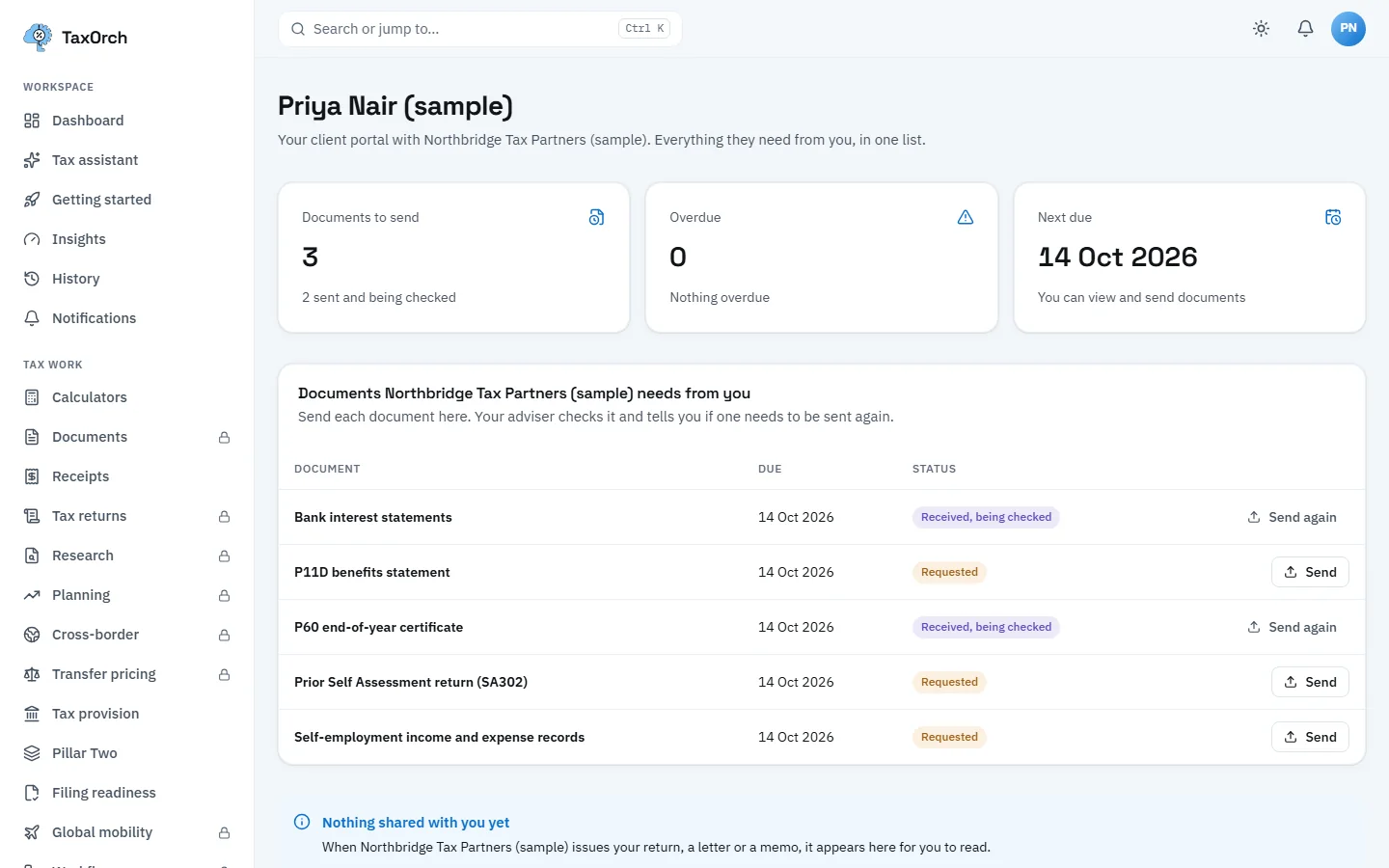Send again the P60 end-of-year certificate
The image size is (1389, 868).
[x=1292, y=627]
